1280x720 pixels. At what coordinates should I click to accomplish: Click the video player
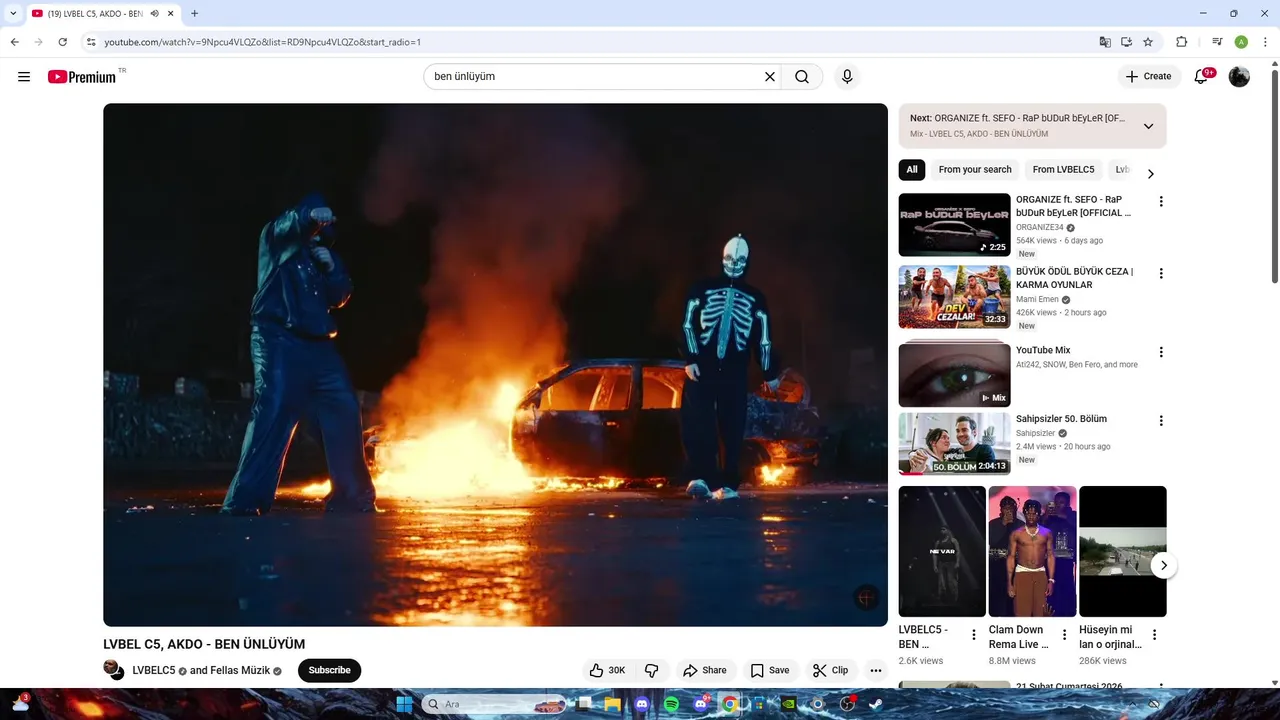[x=495, y=365]
